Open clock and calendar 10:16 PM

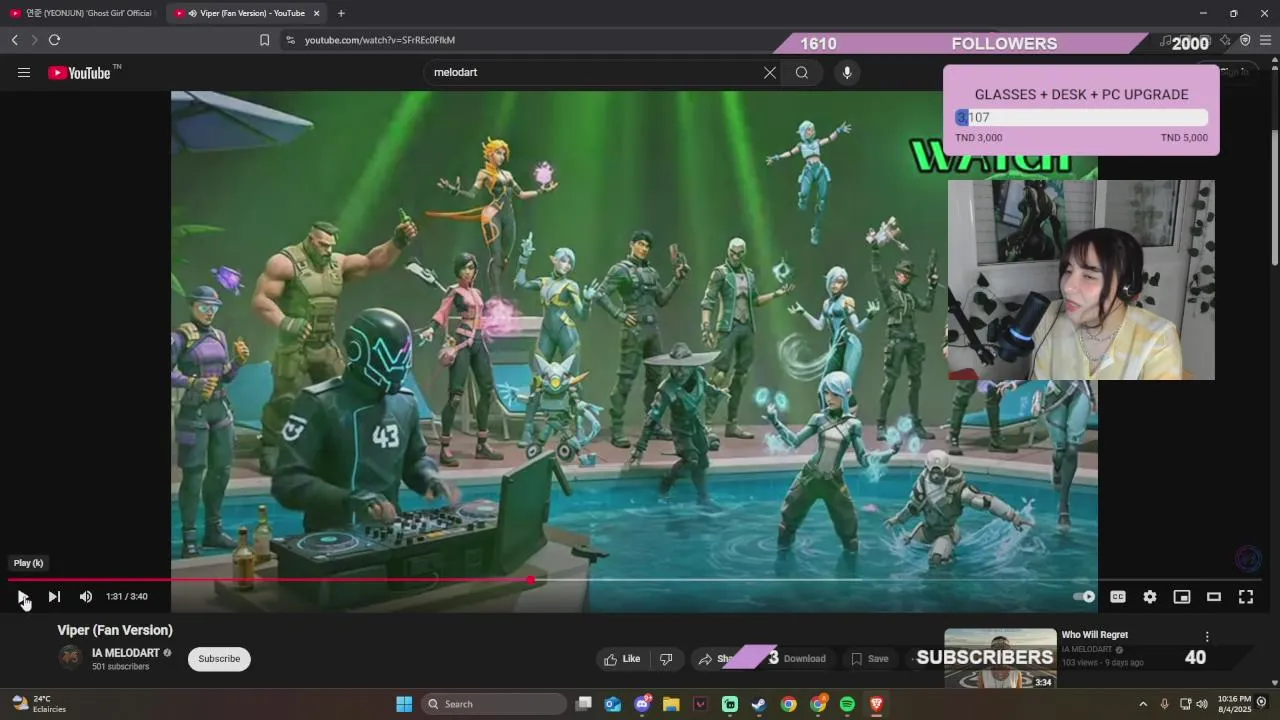click(x=1234, y=704)
